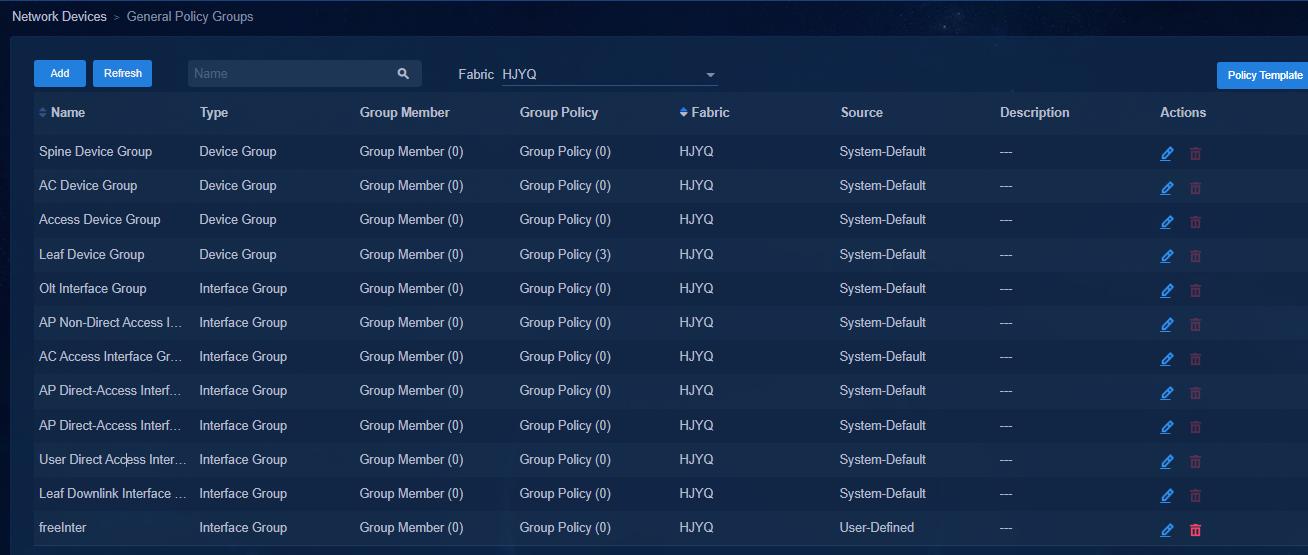Sort the table by Fabric column
The image size is (1308, 555).
point(684,113)
